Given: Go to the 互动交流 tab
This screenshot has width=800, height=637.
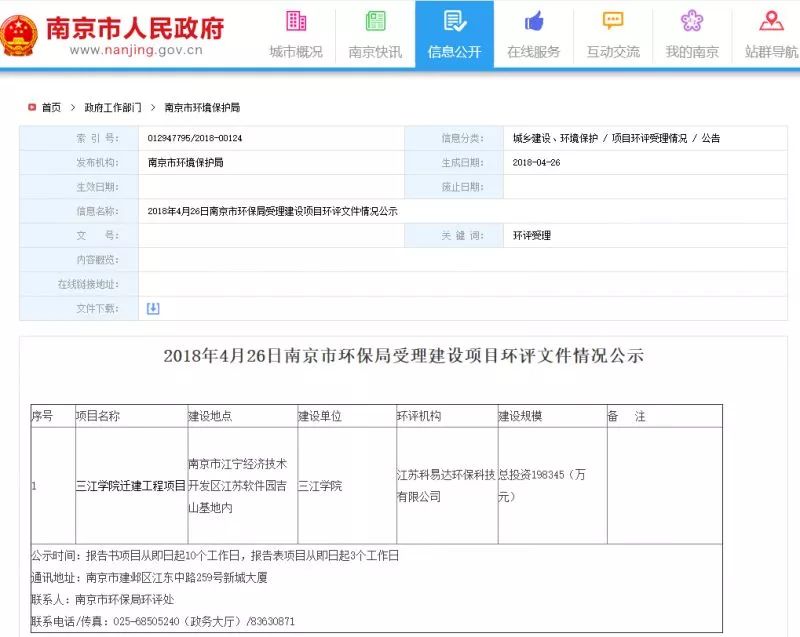Looking at the screenshot, I should point(613,52).
